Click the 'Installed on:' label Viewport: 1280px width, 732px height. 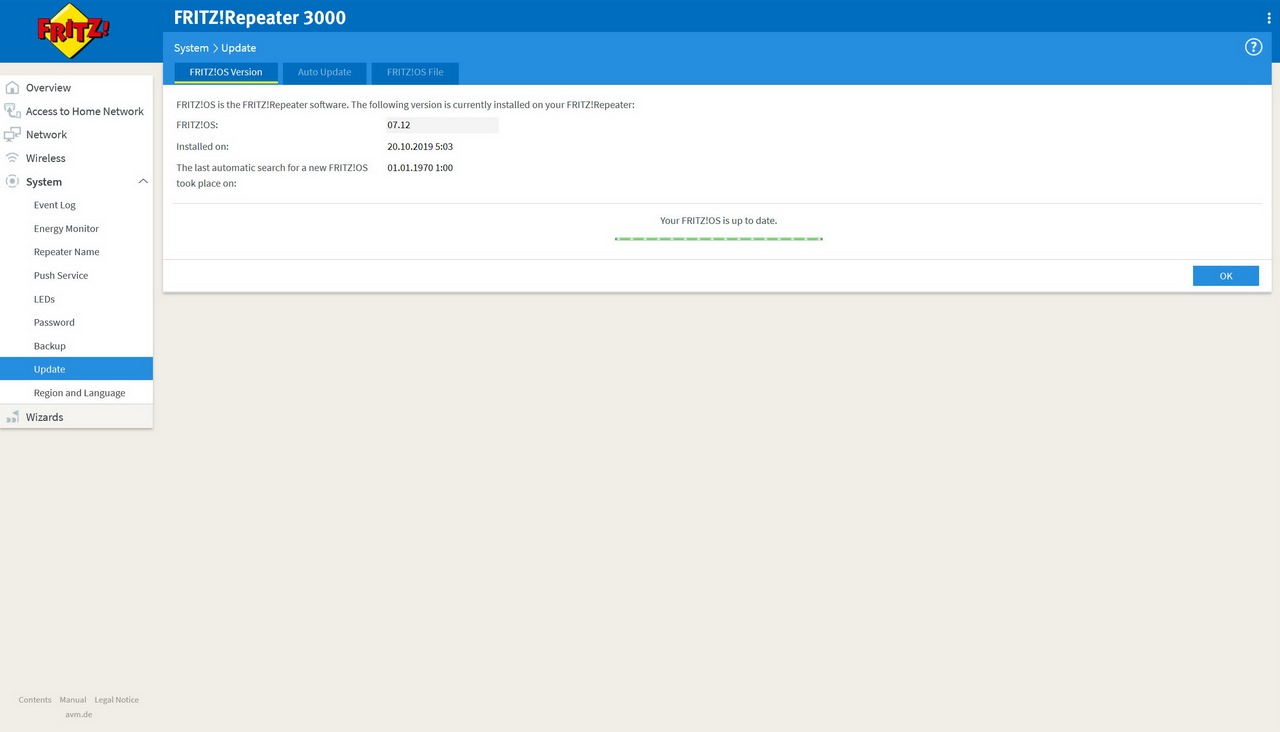click(x=203, y=146)
